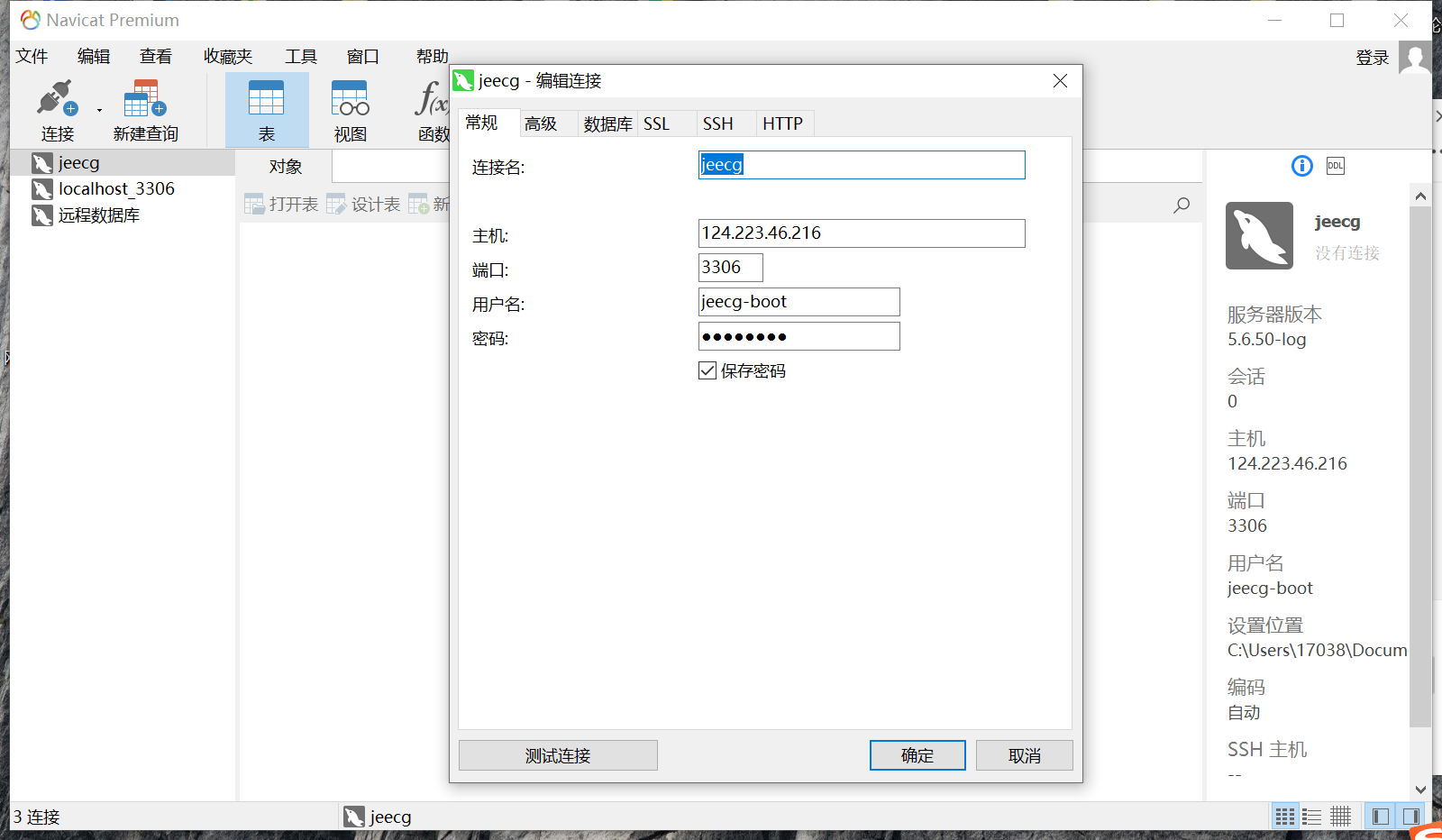
Task: Uncheck the 保存密码 (Save Password) checkbox
Action: point(707,370)
